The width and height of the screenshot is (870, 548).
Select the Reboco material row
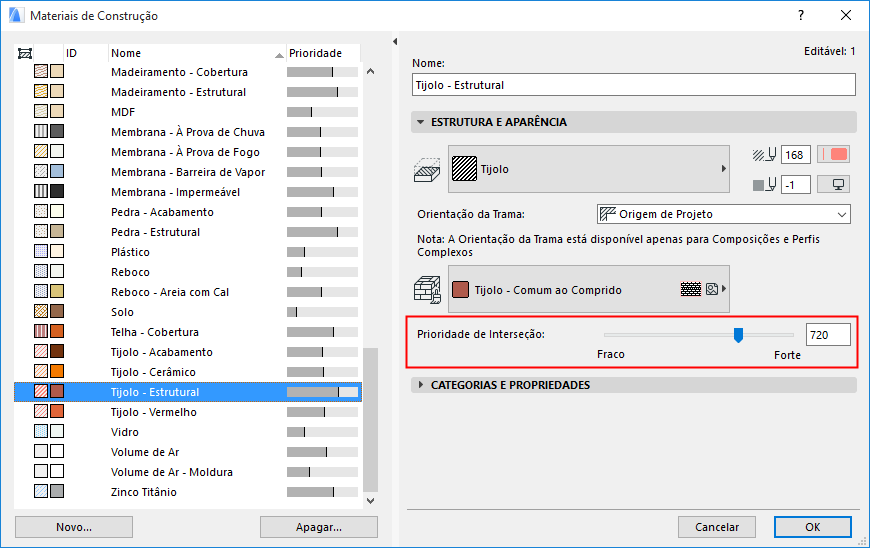pos(188,271)
